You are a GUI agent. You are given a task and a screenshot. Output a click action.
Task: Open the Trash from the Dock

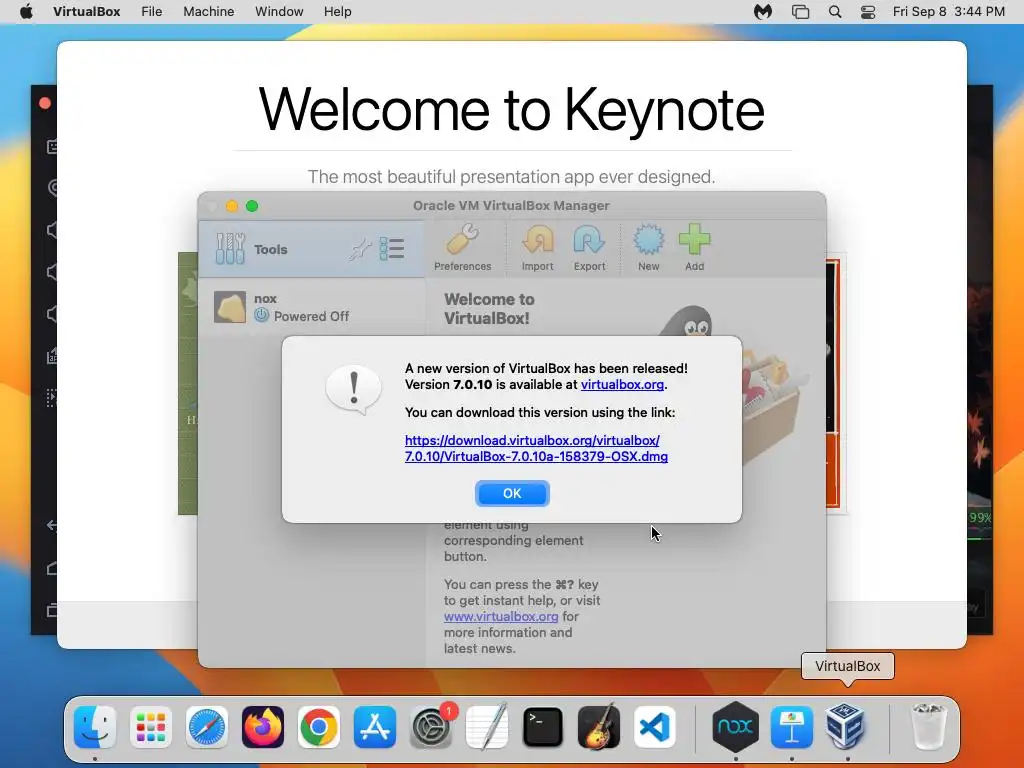click(928, 727)
